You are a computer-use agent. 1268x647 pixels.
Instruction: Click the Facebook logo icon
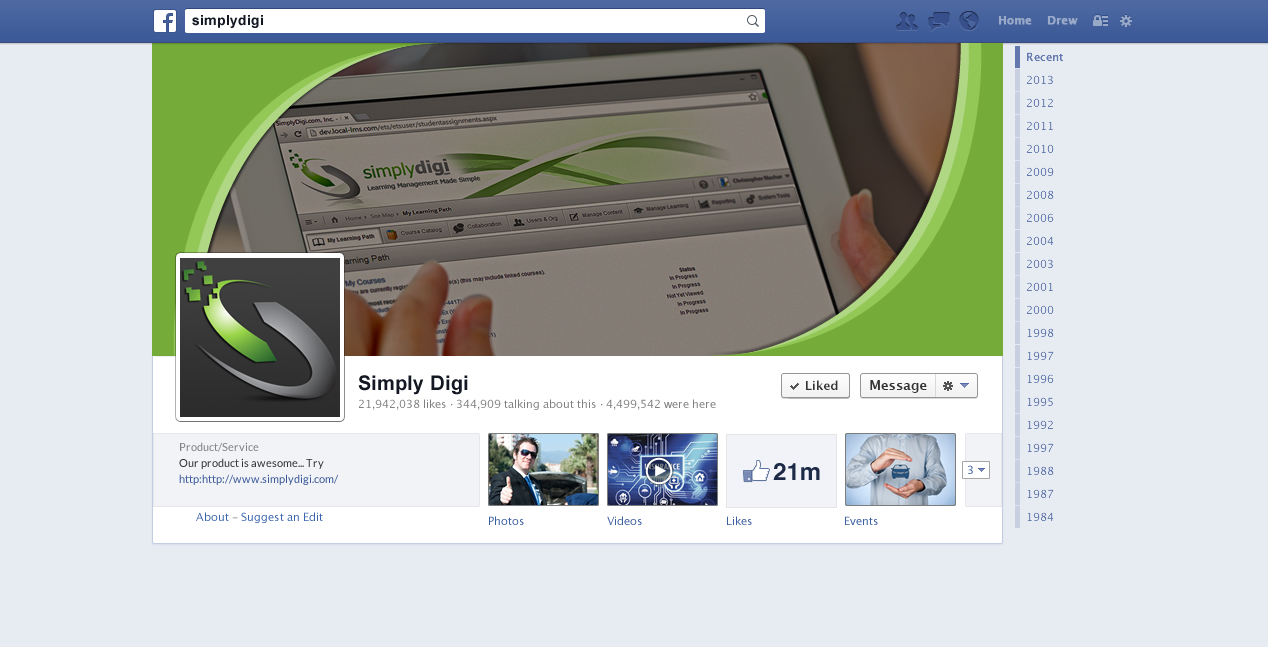click(165, 21)
